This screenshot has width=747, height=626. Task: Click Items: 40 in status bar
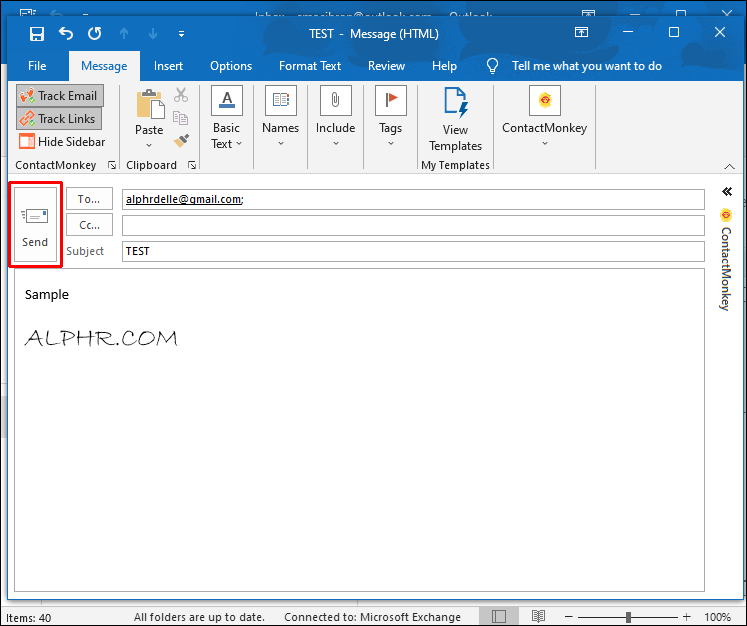[29, 618]
